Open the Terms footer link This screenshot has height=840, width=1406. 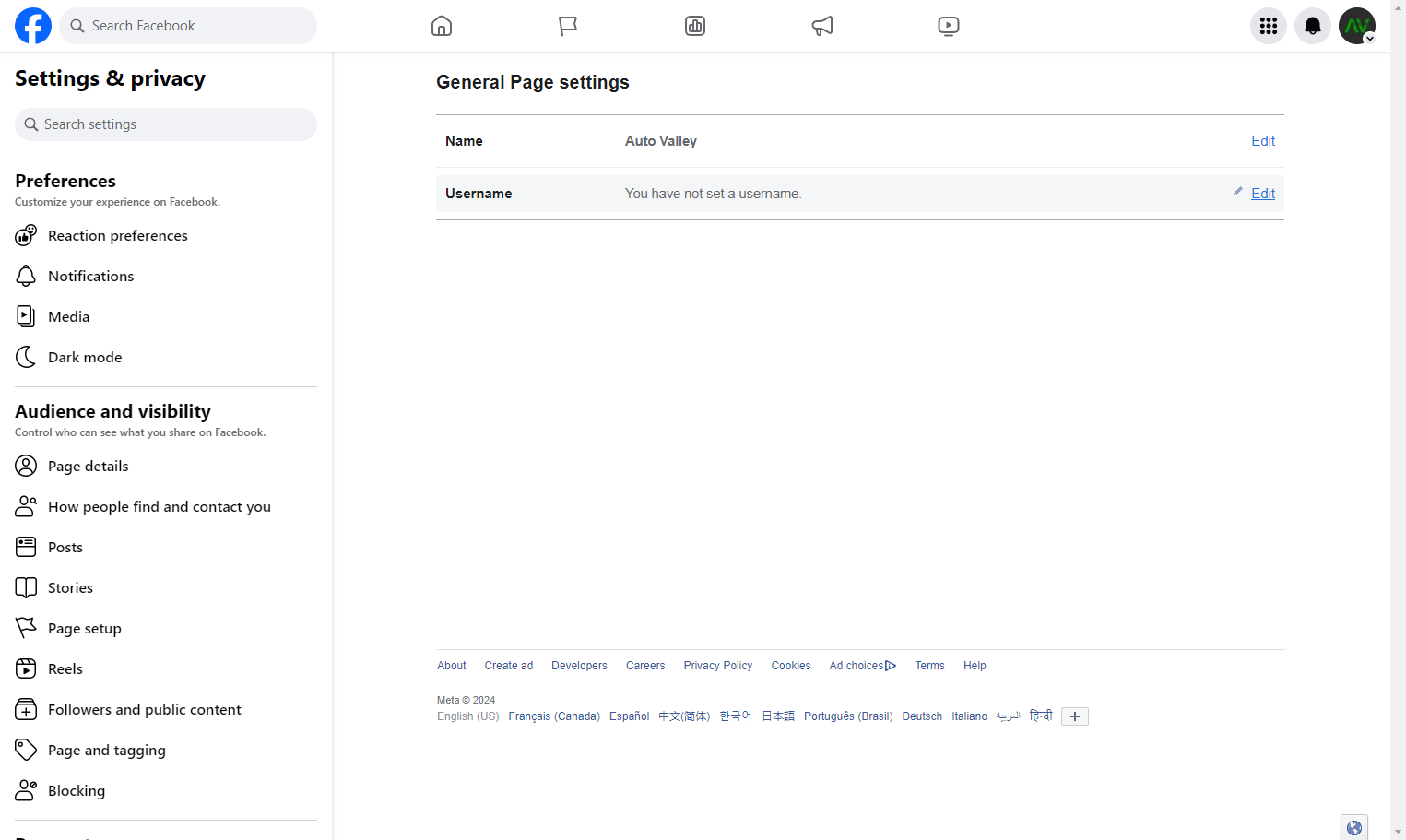929,666
